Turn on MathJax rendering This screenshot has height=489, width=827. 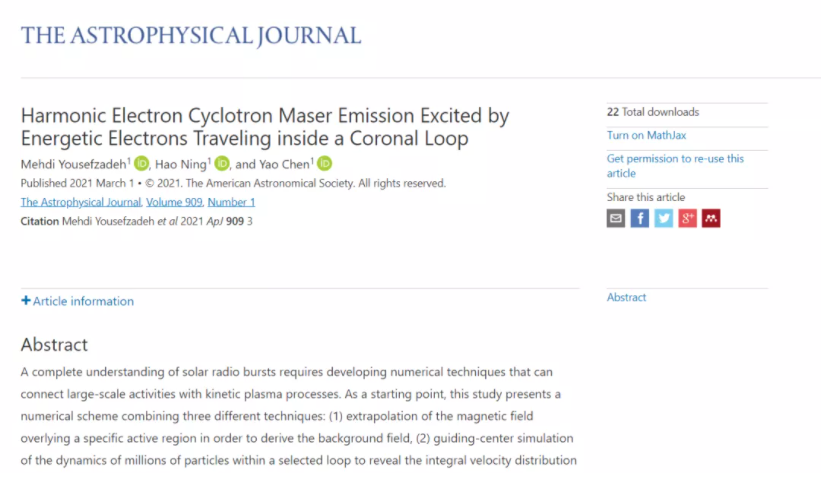646,135
